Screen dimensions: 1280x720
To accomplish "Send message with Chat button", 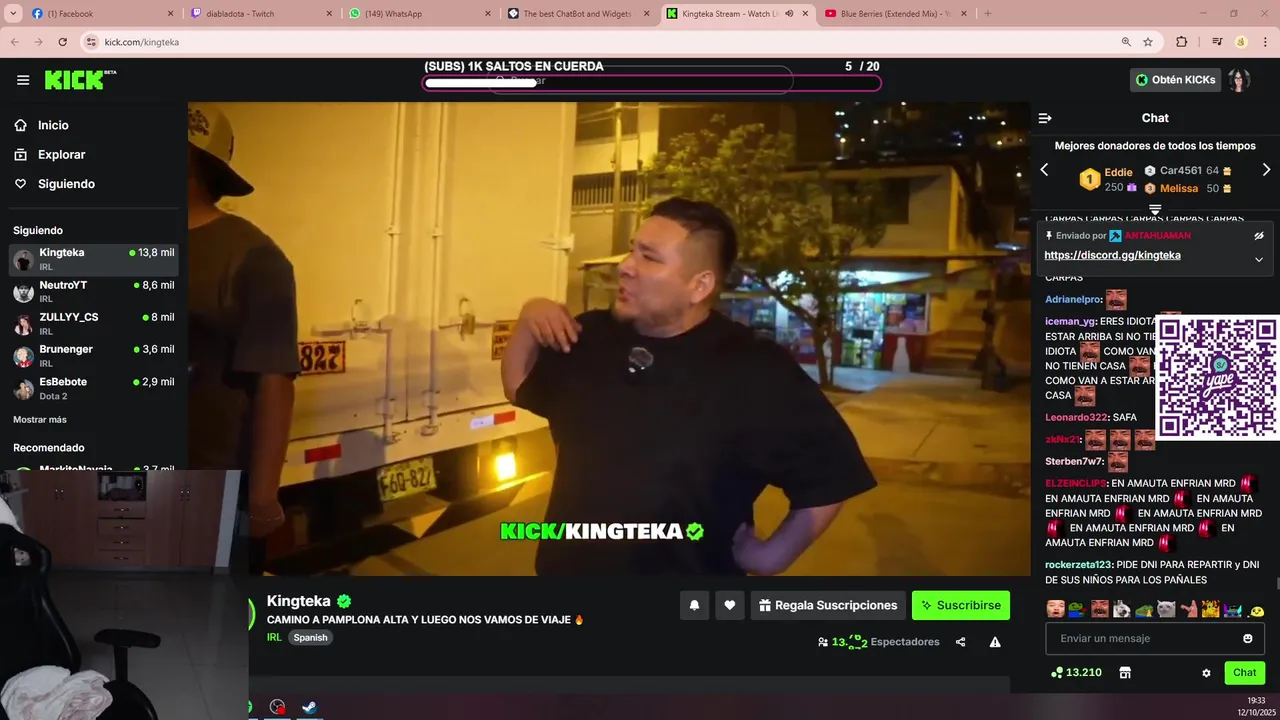I will coord(1244,673).
